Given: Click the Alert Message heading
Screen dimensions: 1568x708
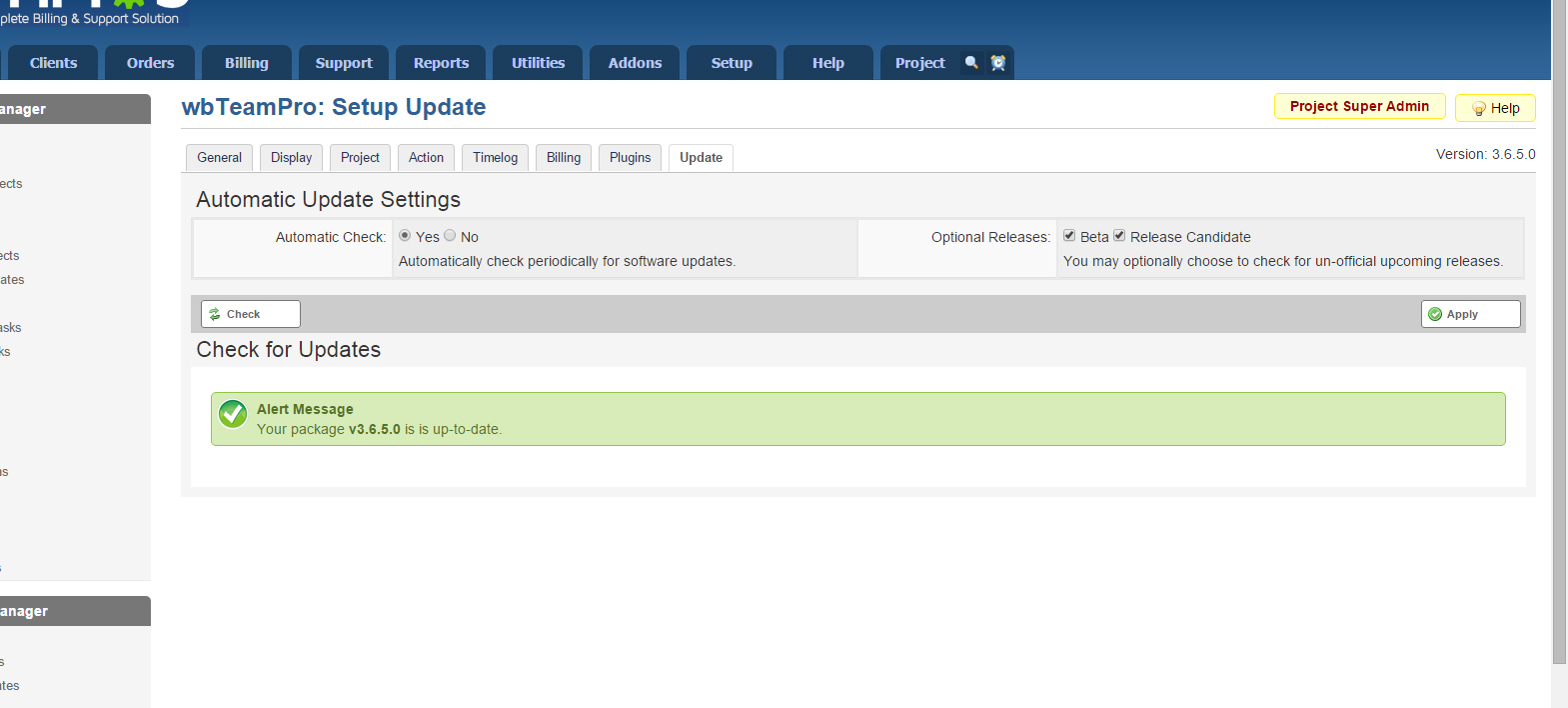Looking at the screenshot, I should coord(305,409).
